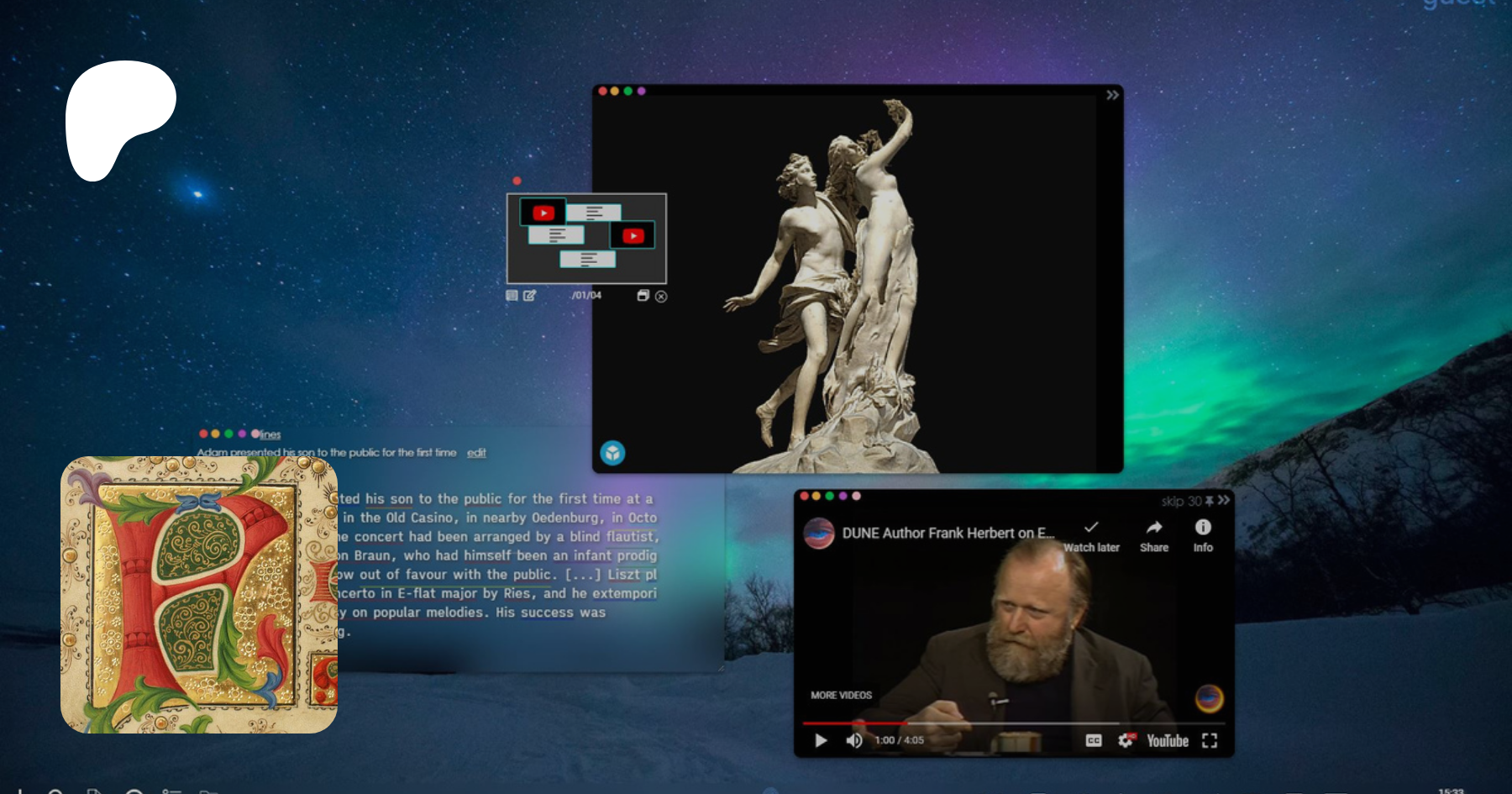Click the edit pencil under workspace preview
The image size is (1512, 794).
529,296
